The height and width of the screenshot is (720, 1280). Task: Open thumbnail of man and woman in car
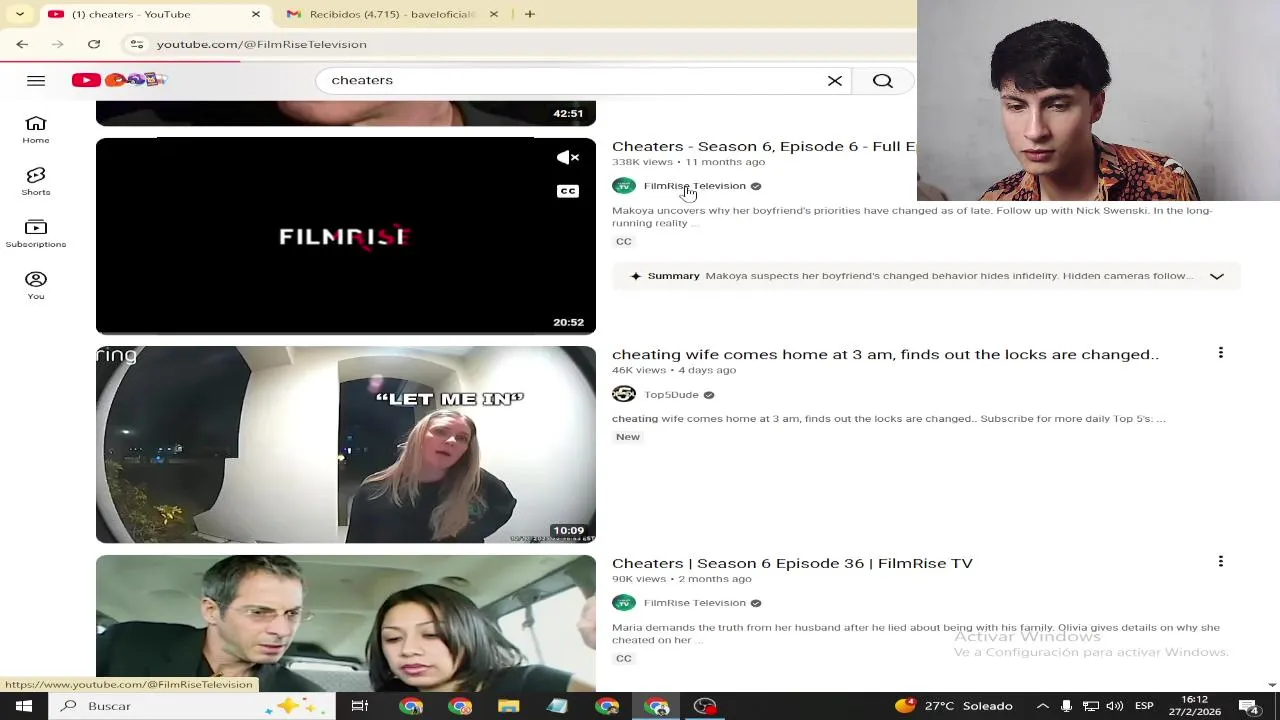pos(346,623)
